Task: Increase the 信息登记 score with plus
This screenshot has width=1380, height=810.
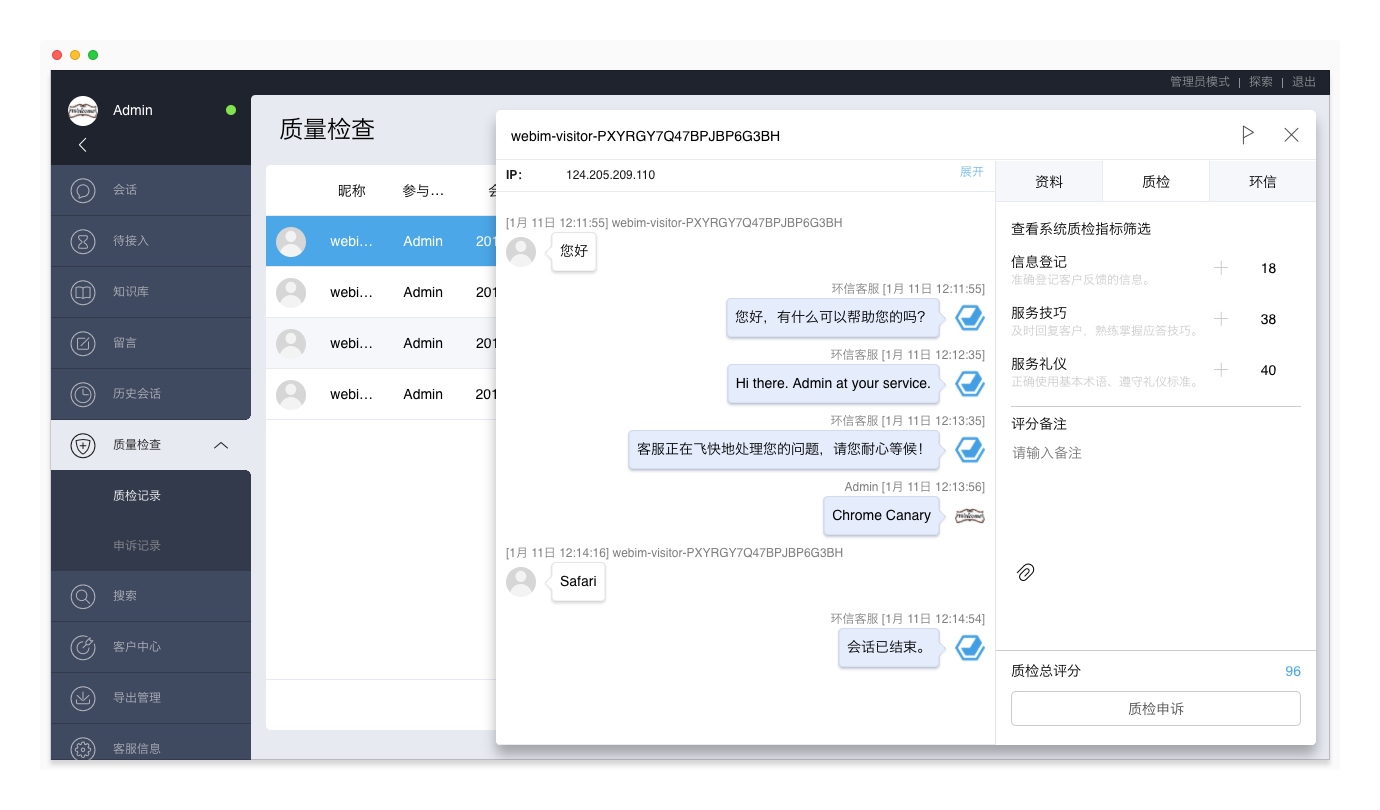Action: 1221,268
